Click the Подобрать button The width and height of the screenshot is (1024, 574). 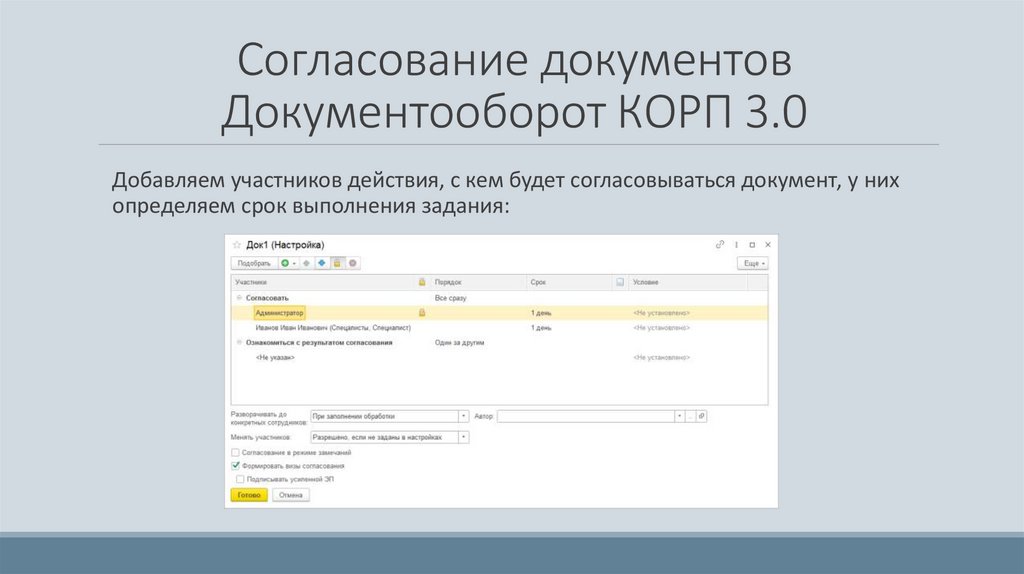(253, 263)
